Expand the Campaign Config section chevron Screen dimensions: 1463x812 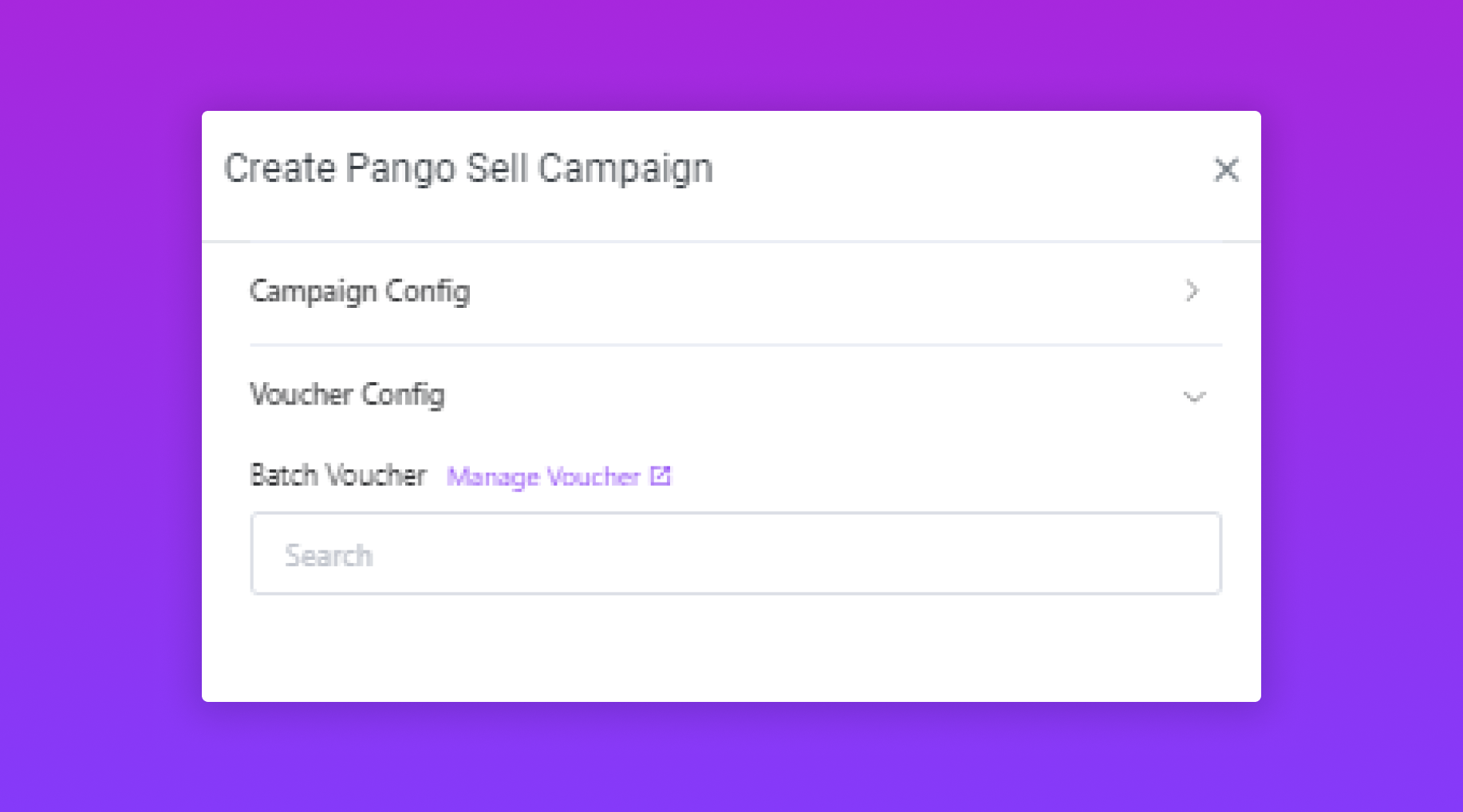click(x=1192, y=291)
